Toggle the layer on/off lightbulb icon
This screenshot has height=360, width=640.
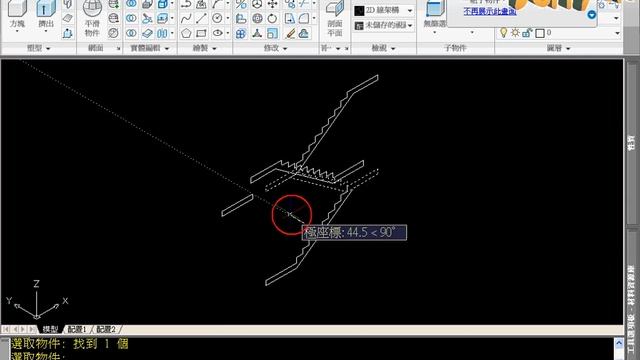click(504, 33)
